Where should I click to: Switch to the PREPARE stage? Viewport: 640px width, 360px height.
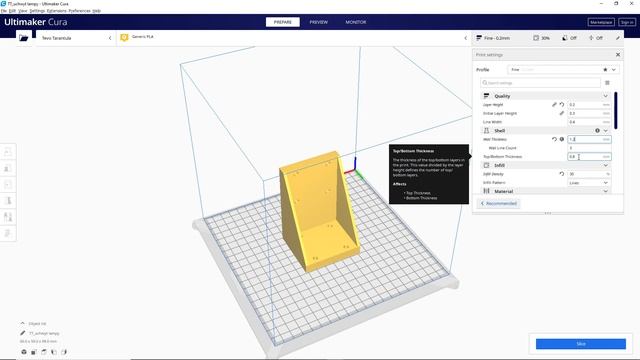[282, 22]
